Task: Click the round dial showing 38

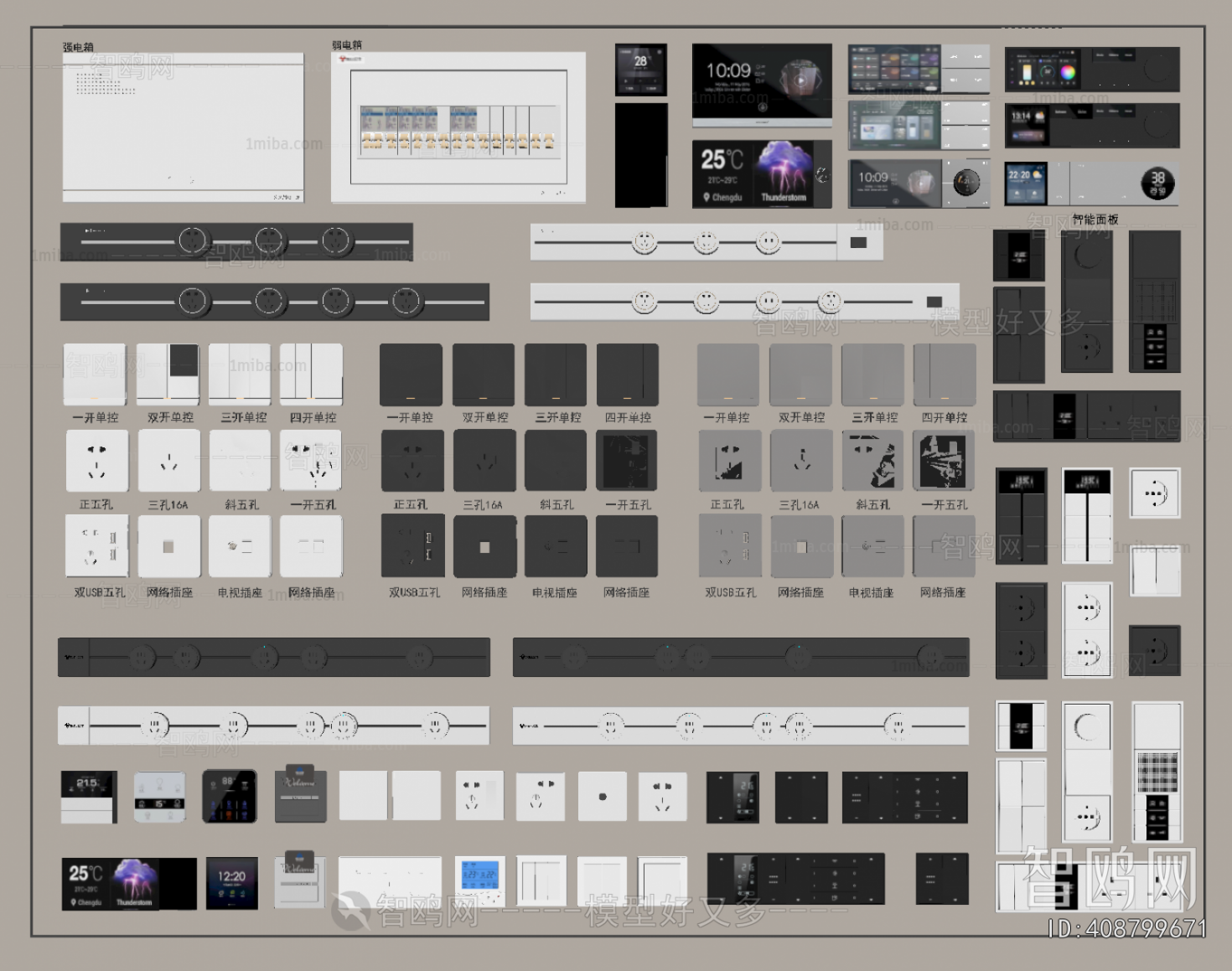Action: 1157,183
